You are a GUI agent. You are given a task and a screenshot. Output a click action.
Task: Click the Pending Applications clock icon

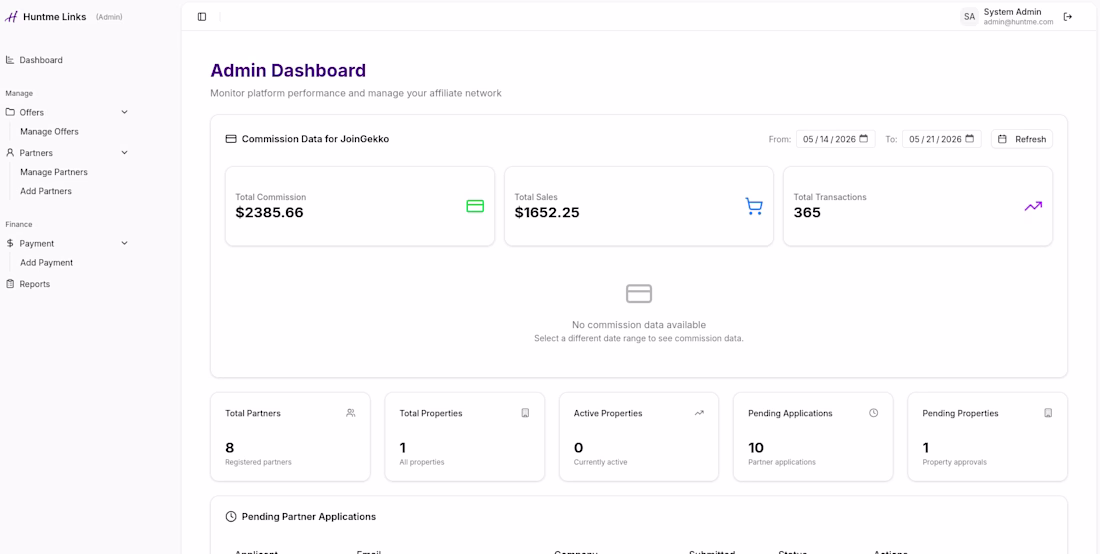pos(873,413)
